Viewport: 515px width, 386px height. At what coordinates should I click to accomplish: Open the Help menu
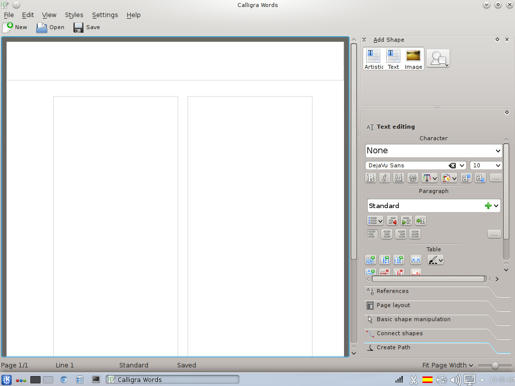(133, 15)
